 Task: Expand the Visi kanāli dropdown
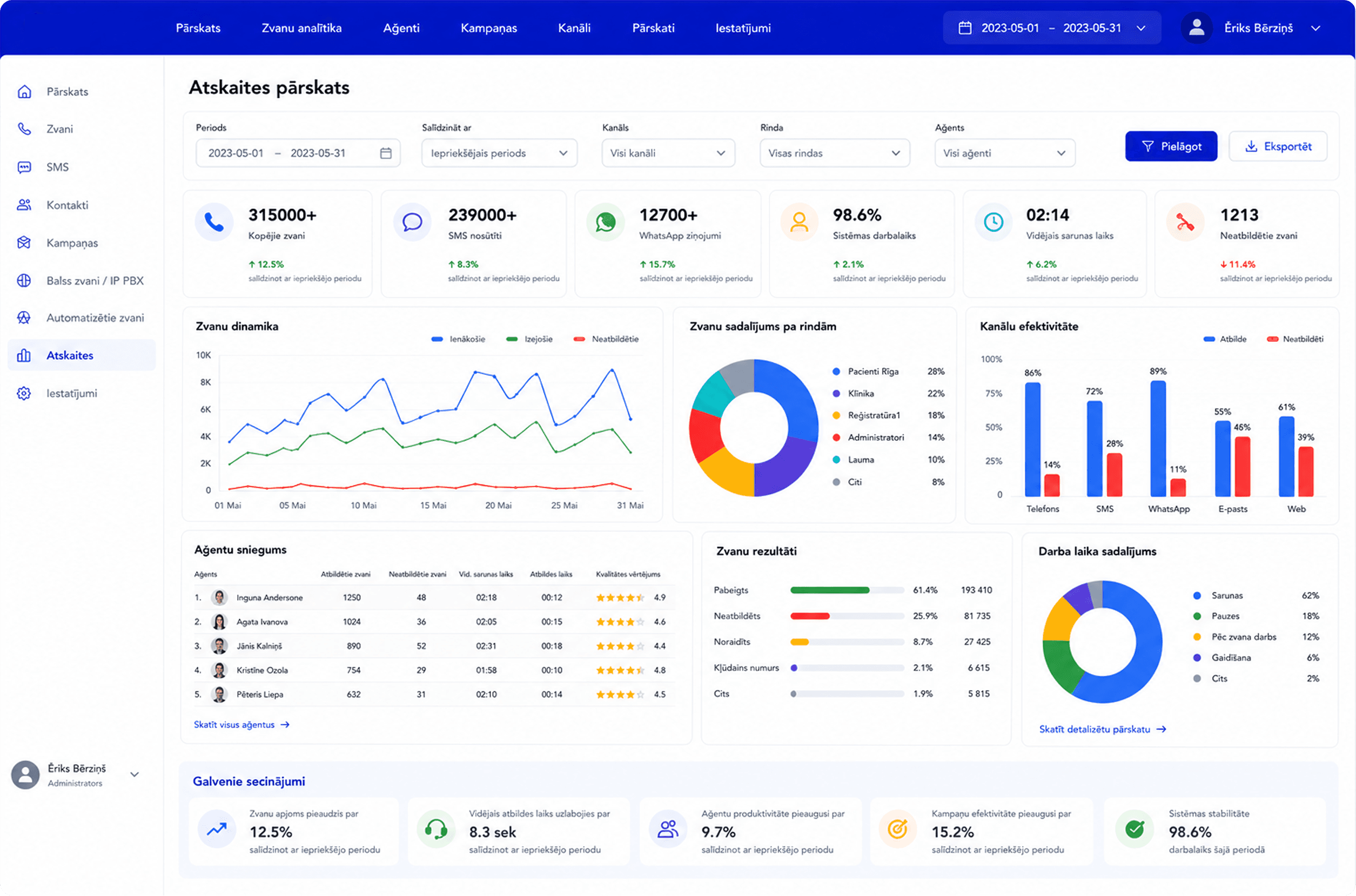tap(668, 153)
